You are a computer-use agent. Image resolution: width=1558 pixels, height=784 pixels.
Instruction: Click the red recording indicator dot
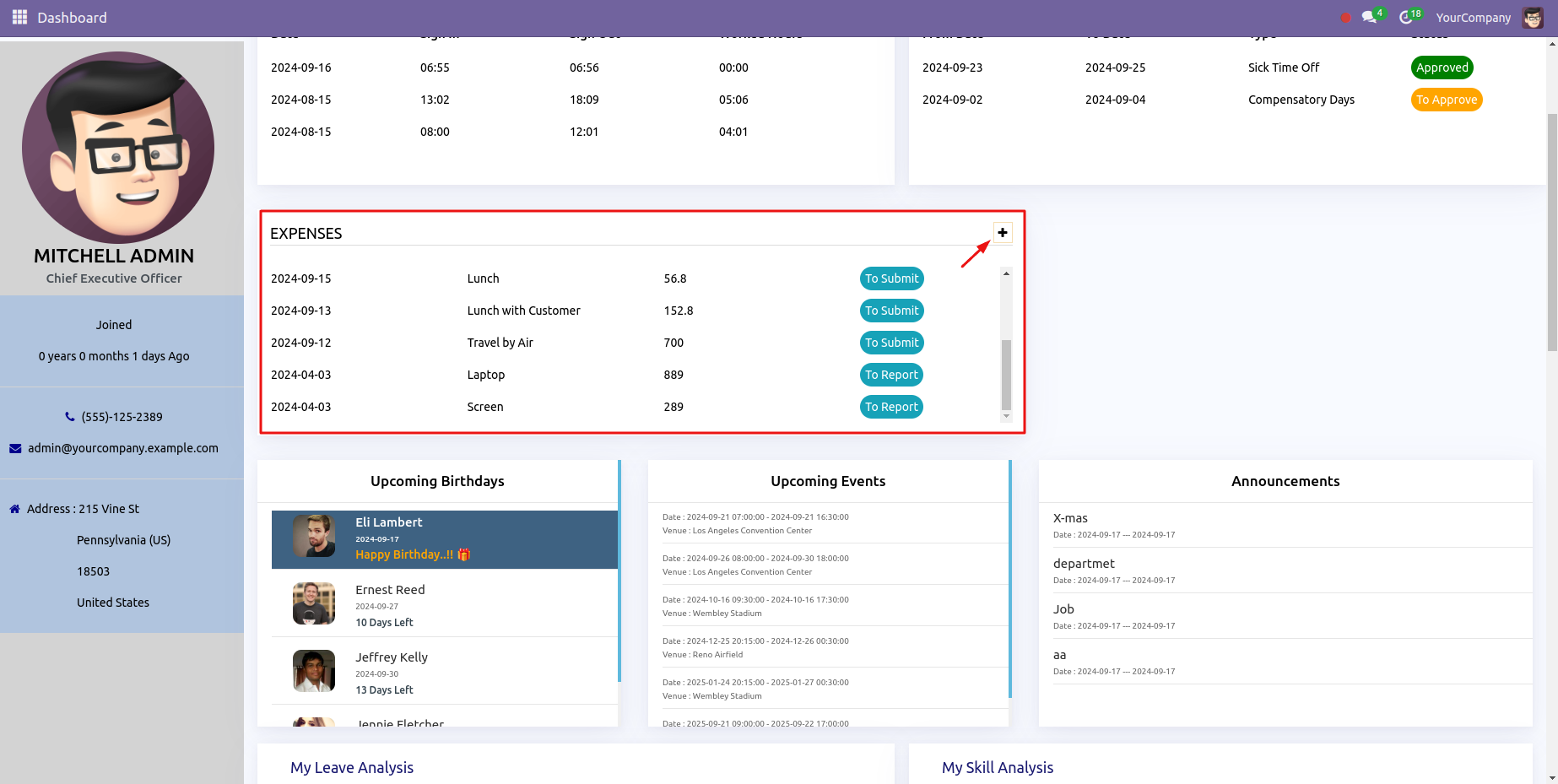point(1345,18)
